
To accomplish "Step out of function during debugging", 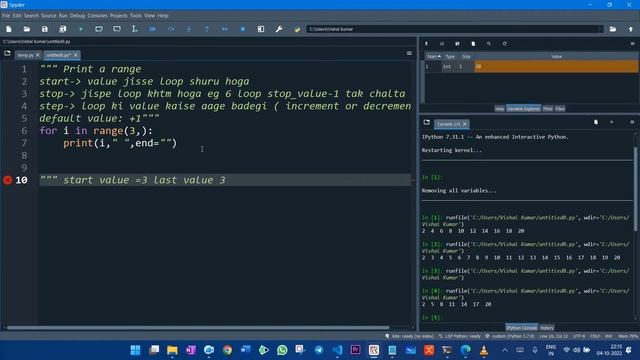I will click(x=207, y=29).
